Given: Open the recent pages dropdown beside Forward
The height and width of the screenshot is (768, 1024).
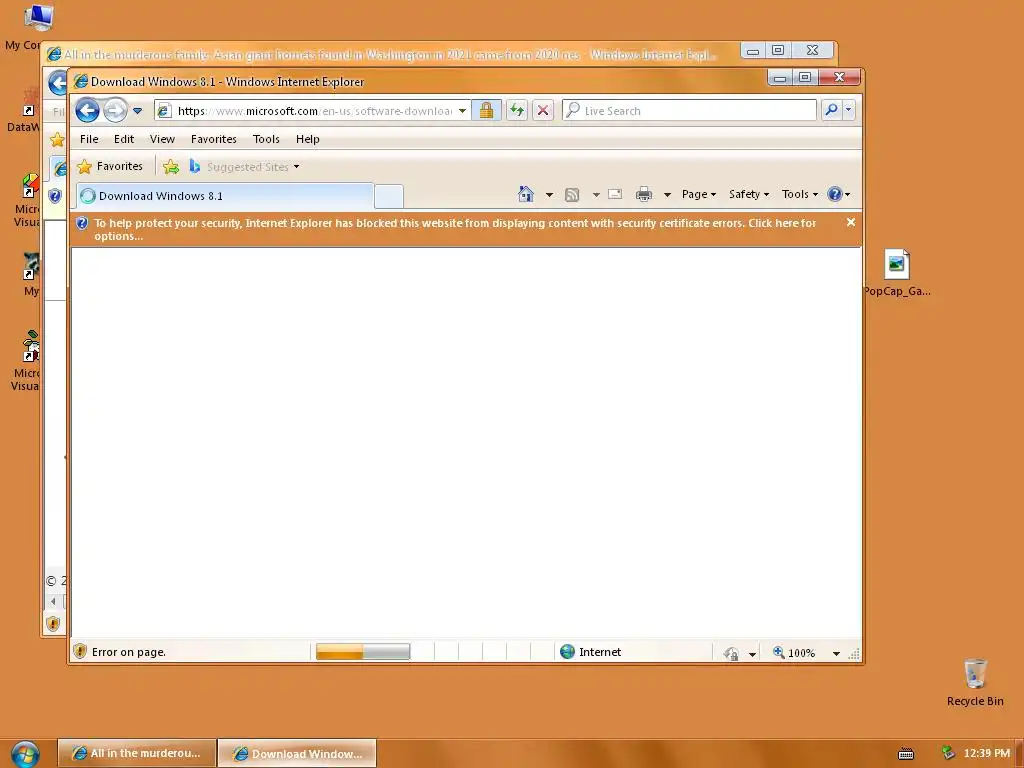Looking at the screenshot, I should pyautogui.click(x=137, y=111).
